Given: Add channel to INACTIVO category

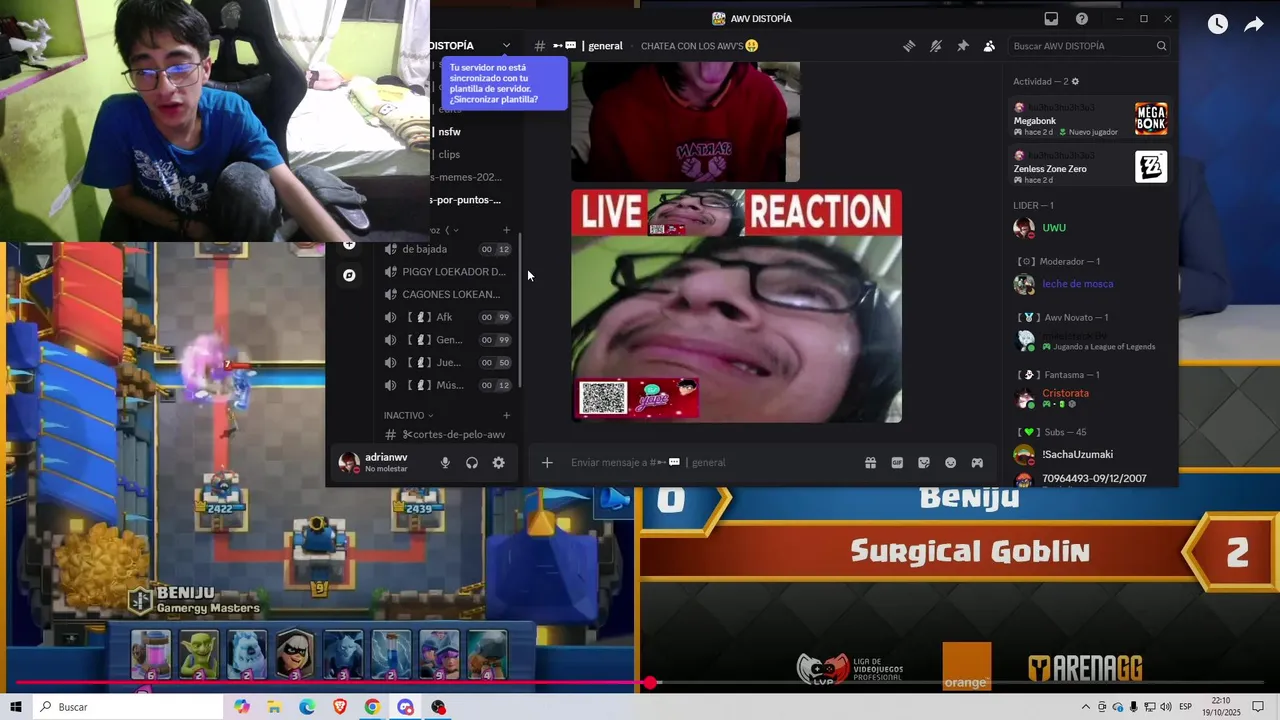Looking at the screenshot, I should click(x=506, y=415).
